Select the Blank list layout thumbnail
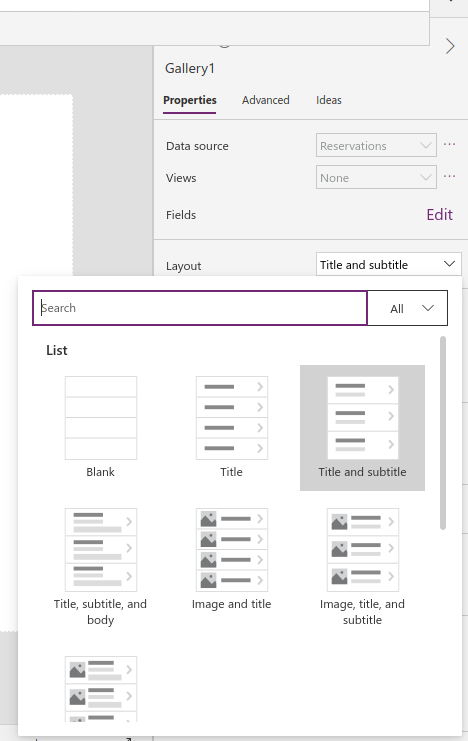 click(x=101, y=418)
